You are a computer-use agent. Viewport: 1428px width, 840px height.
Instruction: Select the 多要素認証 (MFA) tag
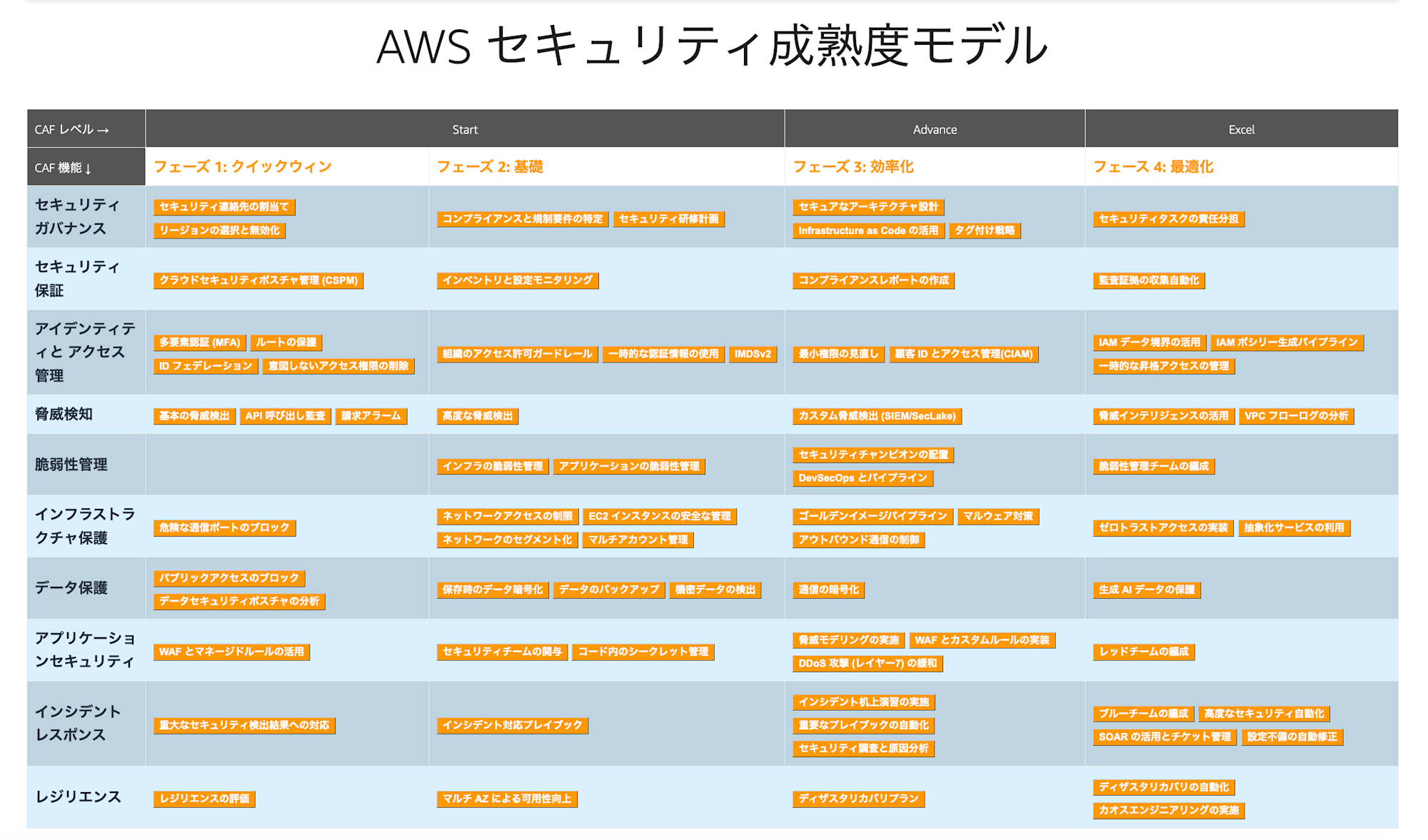click(x=200, y=343)
